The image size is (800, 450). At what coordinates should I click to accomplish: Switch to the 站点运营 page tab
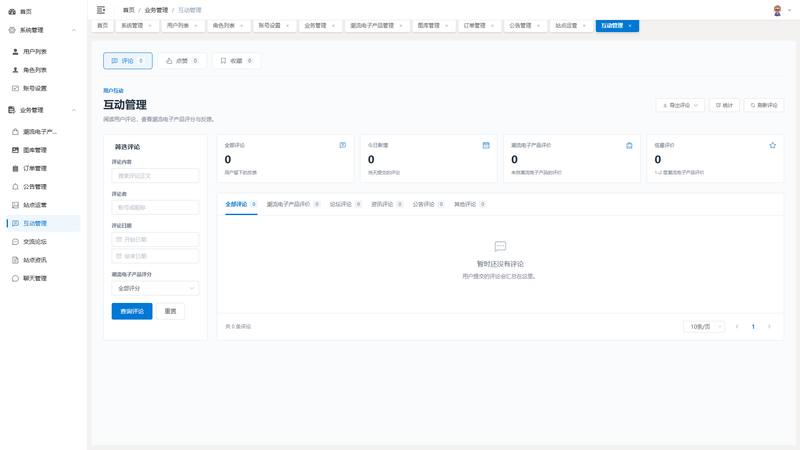(x=566, y=26)
